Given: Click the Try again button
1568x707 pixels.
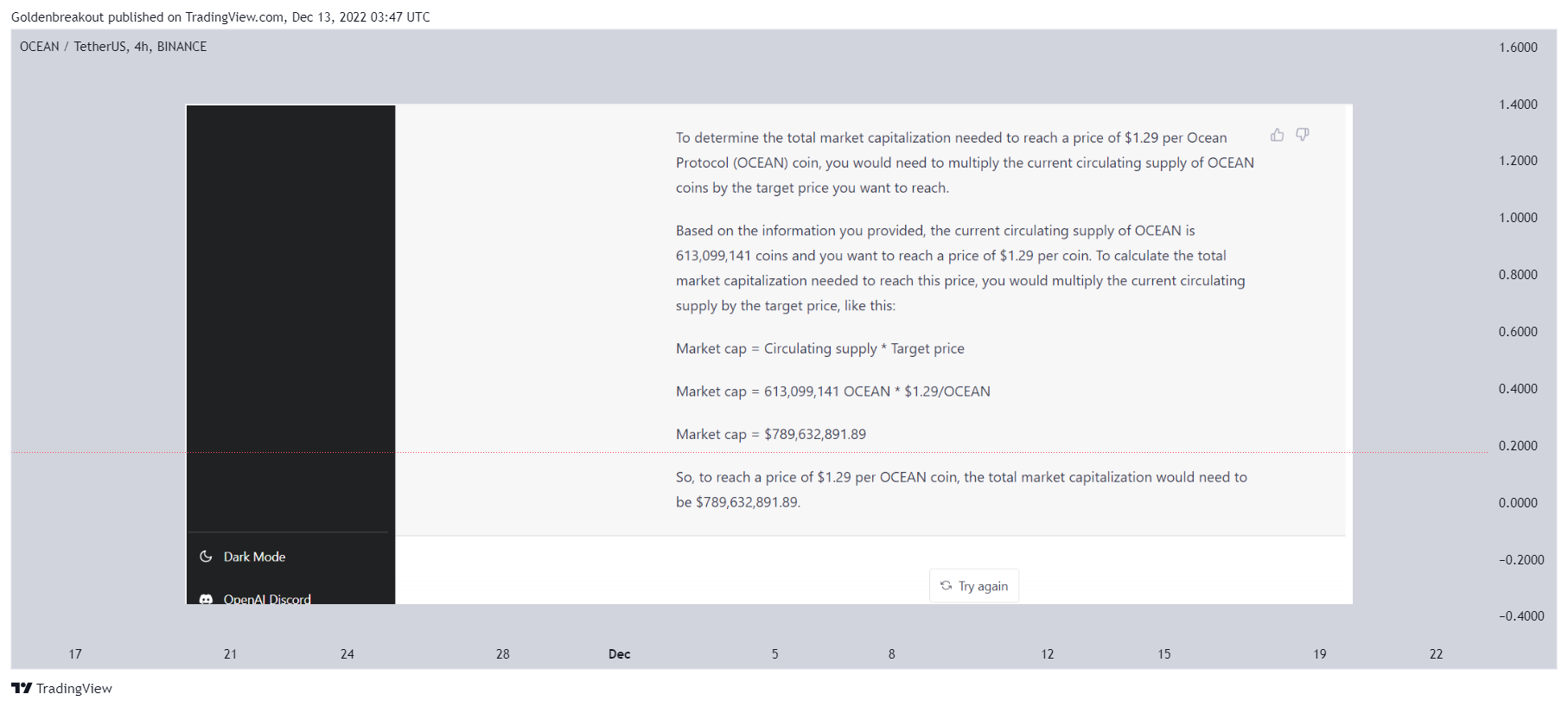Looking at the screenshot, I should [x=974, y=586].
